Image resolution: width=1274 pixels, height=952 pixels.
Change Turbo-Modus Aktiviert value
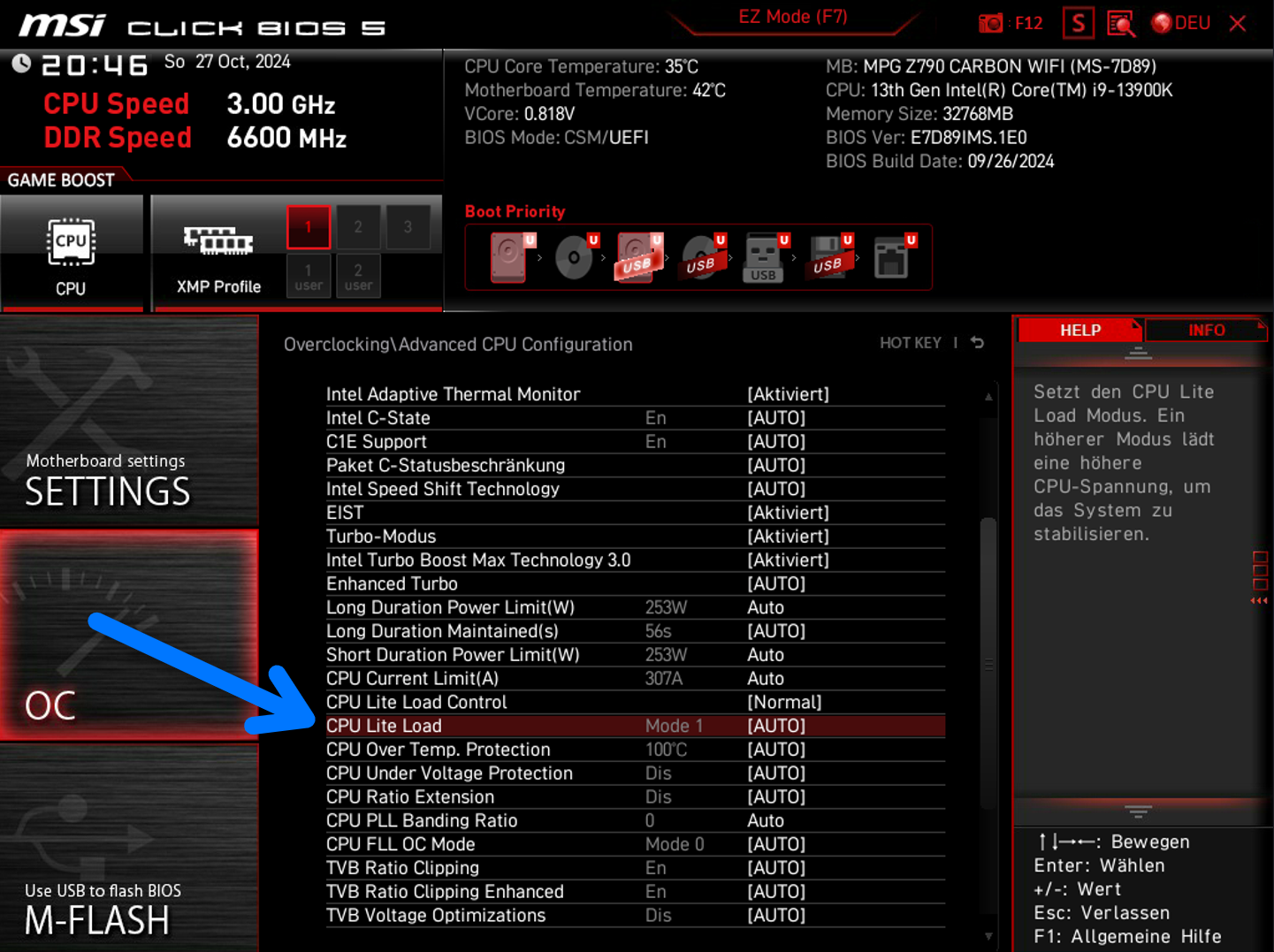pyautogui.click(x=788, y=537)
